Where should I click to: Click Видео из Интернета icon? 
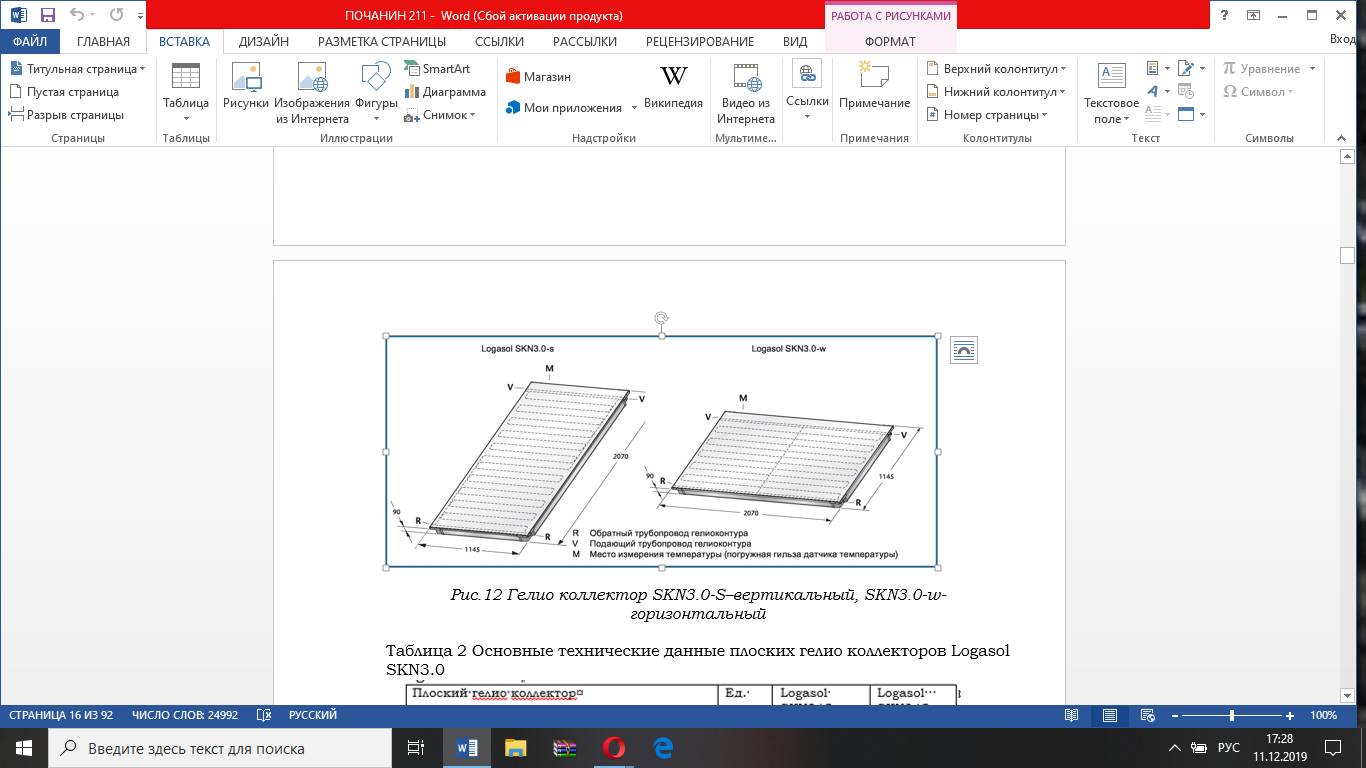(746, 92)
